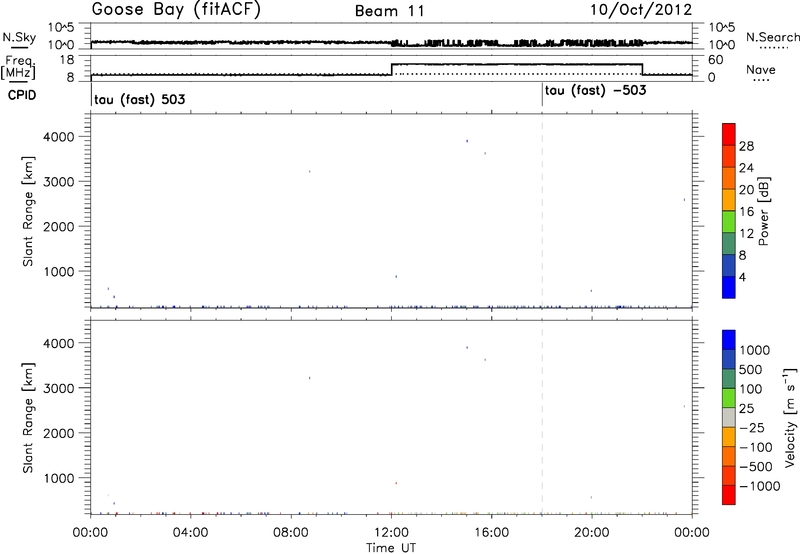Click the date '10/Oct/2012'

pyautogui.click(x=641, y=10)
